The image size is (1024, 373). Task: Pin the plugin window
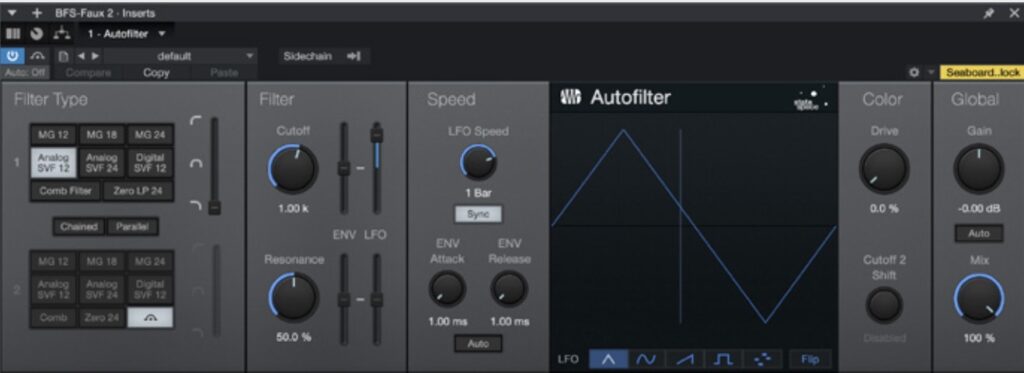[989, 13]
